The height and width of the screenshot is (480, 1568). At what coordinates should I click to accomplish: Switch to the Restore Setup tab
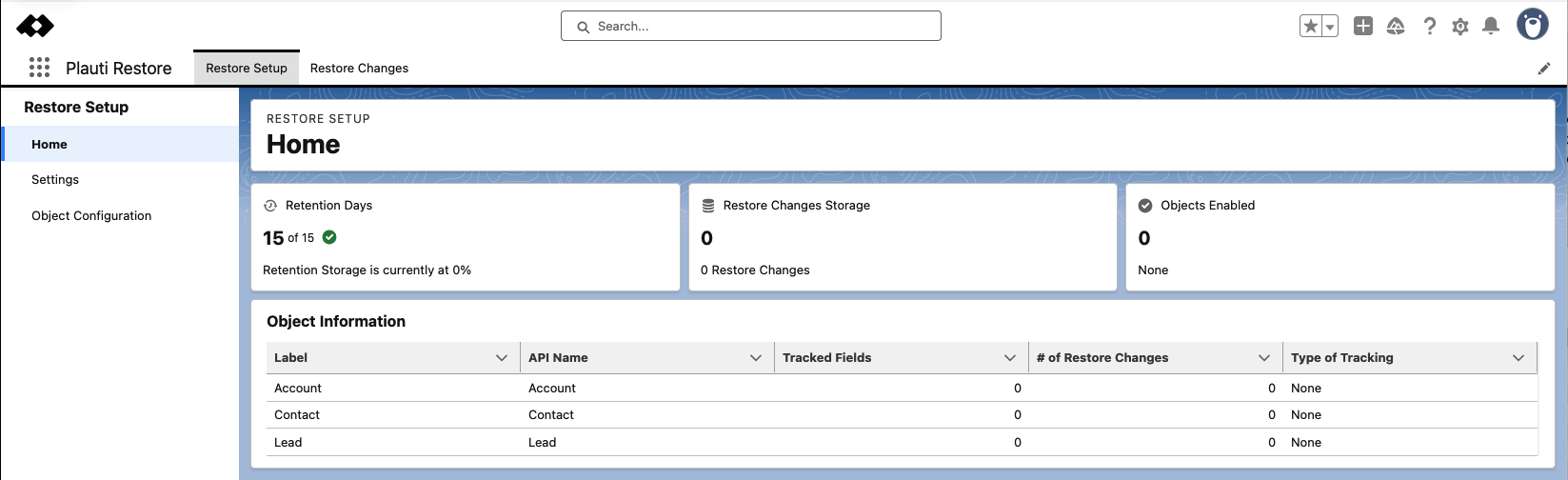247,68
